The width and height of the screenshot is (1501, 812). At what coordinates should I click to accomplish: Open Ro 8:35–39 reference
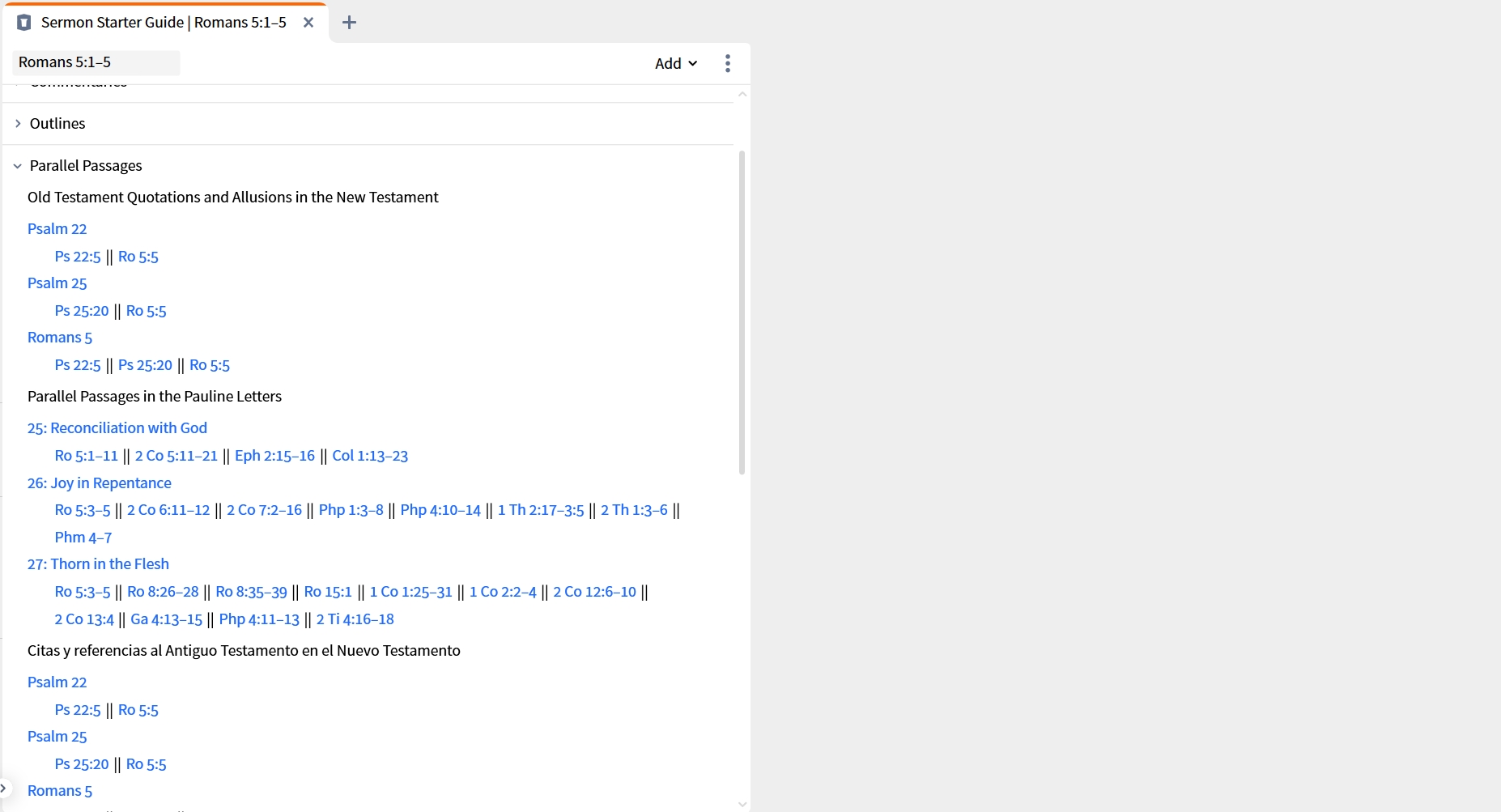pos(251,592)
